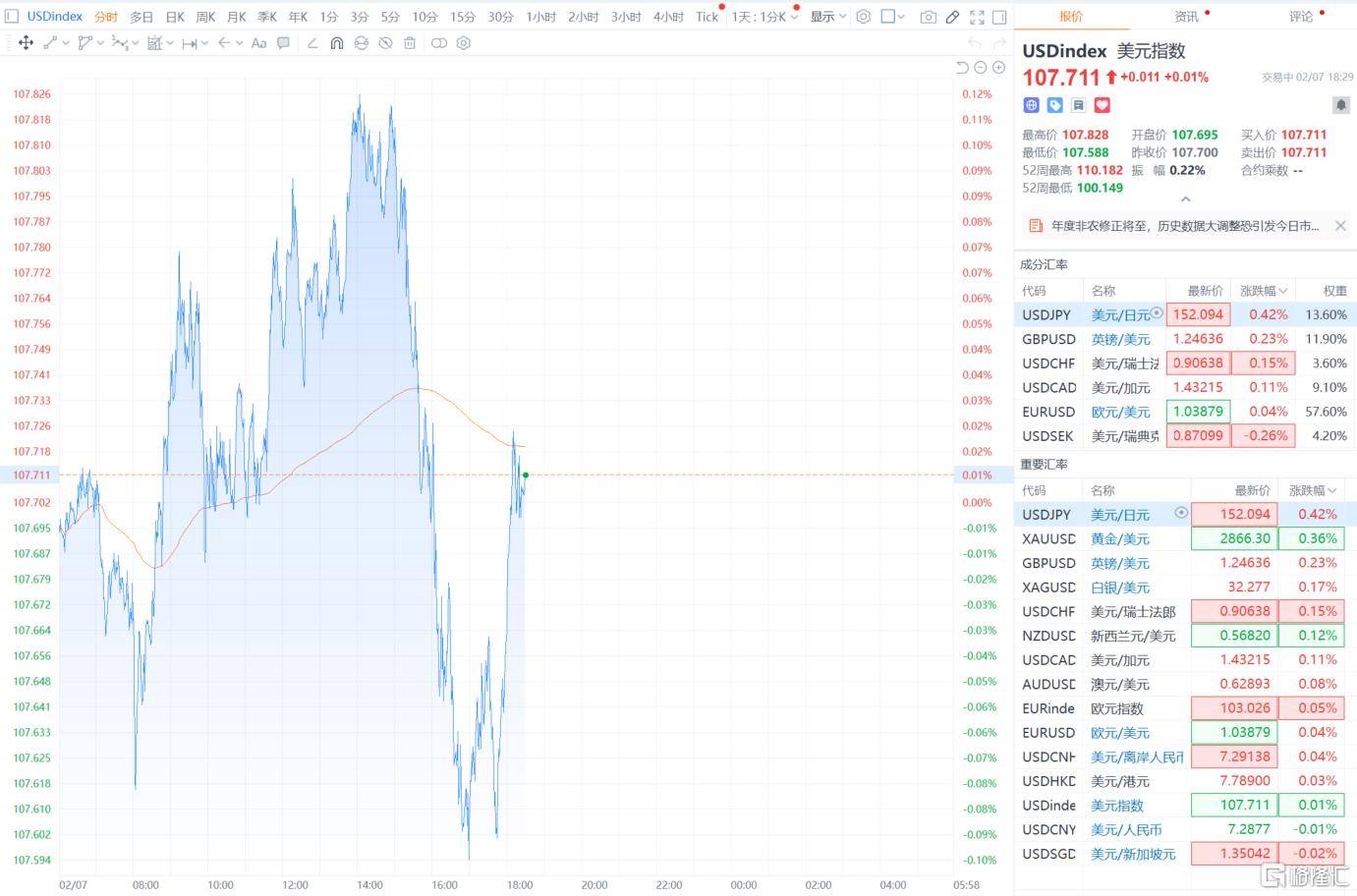The height and width of the screenshot is (896, 1357).
Task: Select the text annotation Aa tool
Action: (258, 43)
